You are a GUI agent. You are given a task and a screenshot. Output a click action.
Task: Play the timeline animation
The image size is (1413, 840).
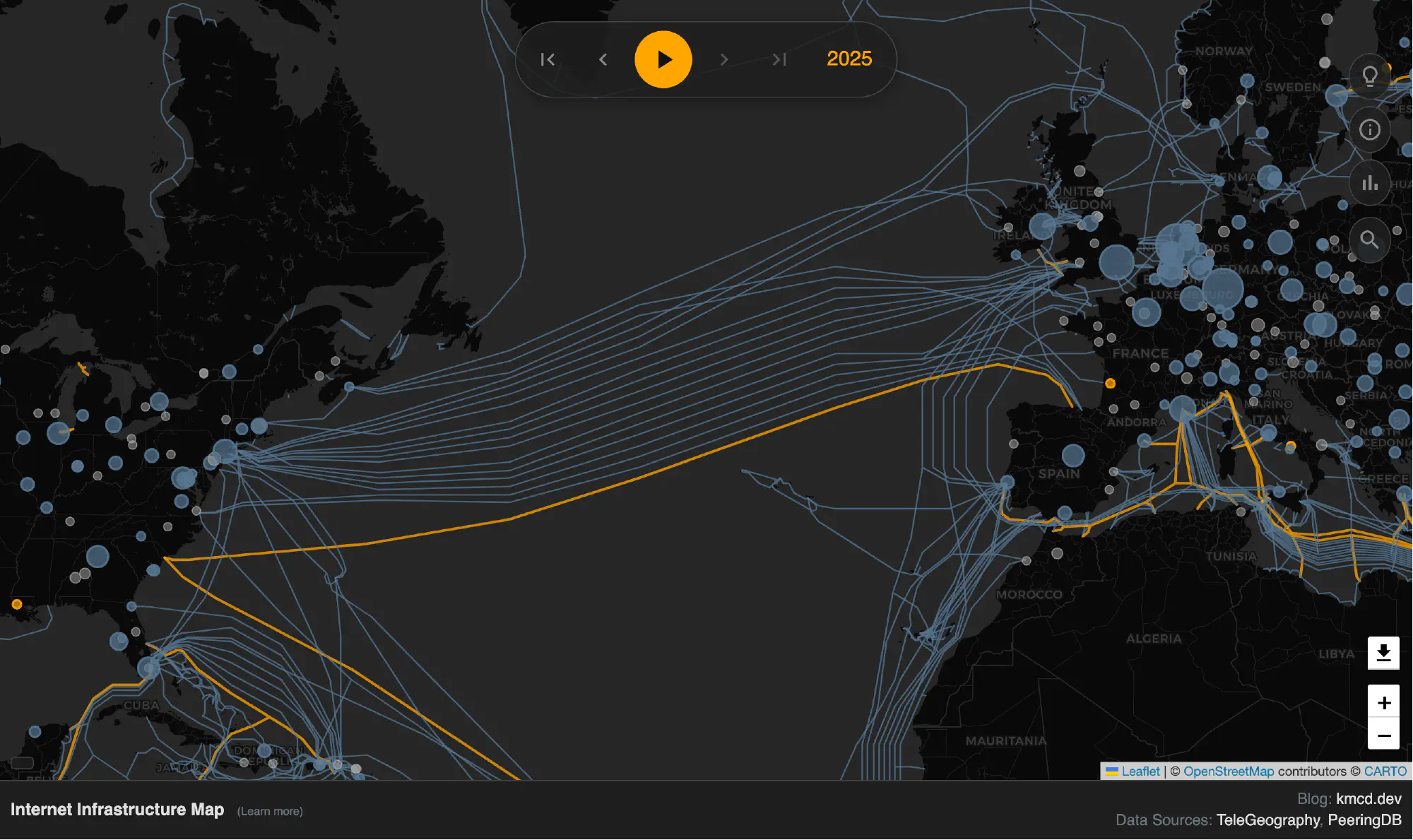663,59
